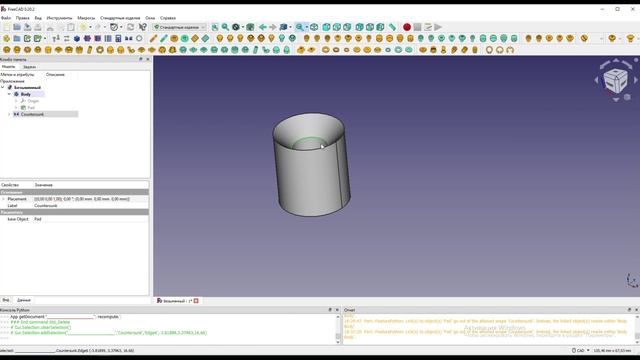The height and width of the screenshot is (360, 640).
Task: Expand the Pad tree node
Action: [x=16, y=108]
